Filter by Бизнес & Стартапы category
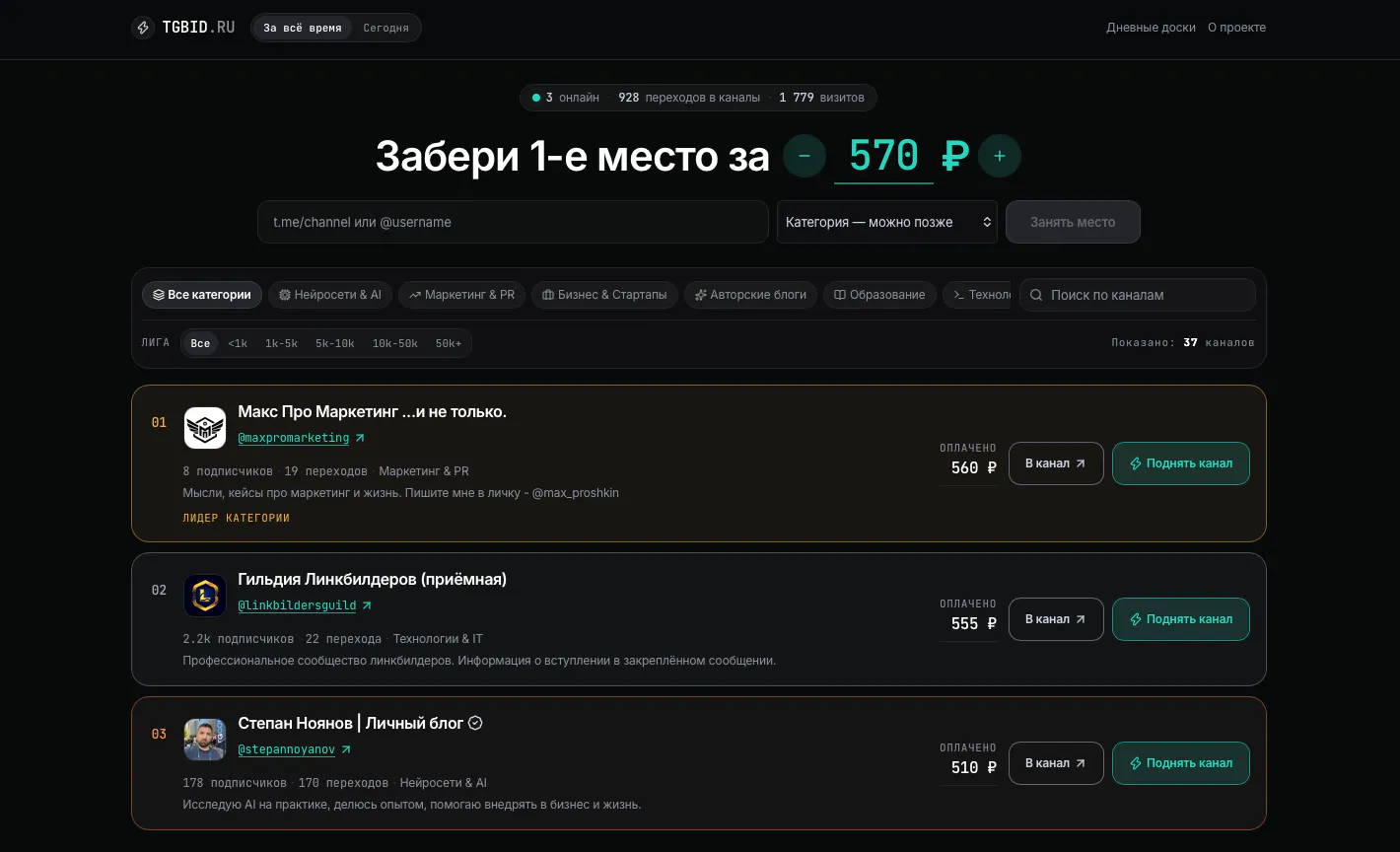This screenshot has width=1400, height=852. click(x=604, y=295)
